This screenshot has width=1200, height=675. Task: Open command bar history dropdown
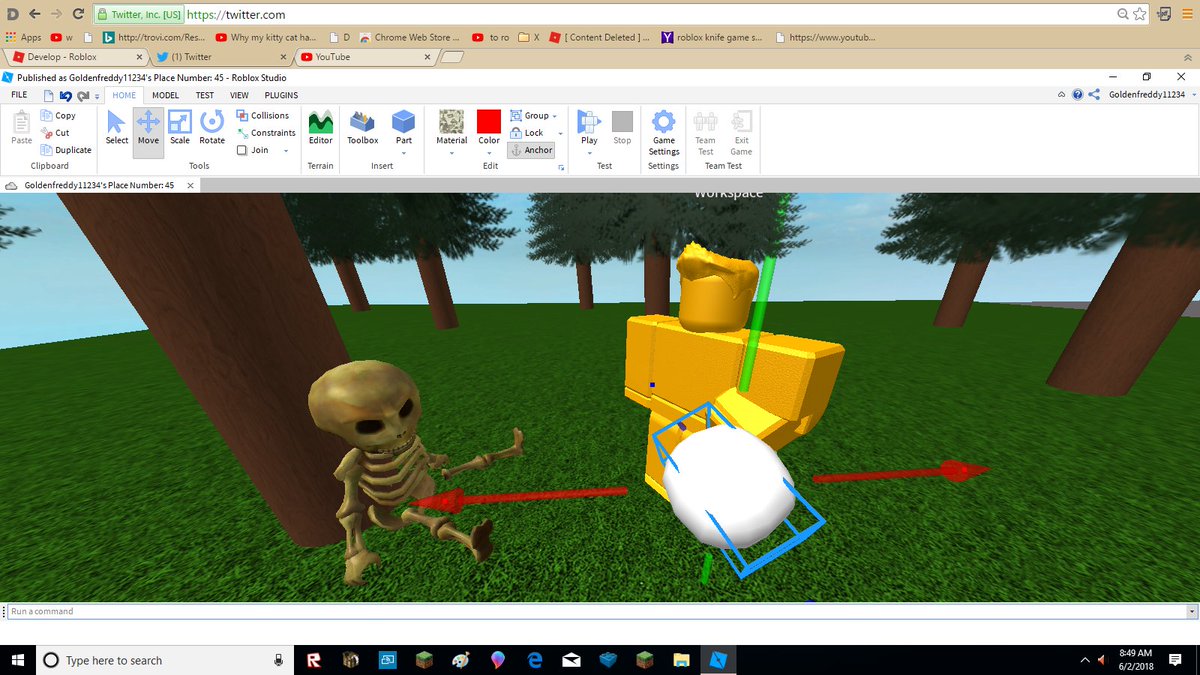click(x=1191, y=611)
